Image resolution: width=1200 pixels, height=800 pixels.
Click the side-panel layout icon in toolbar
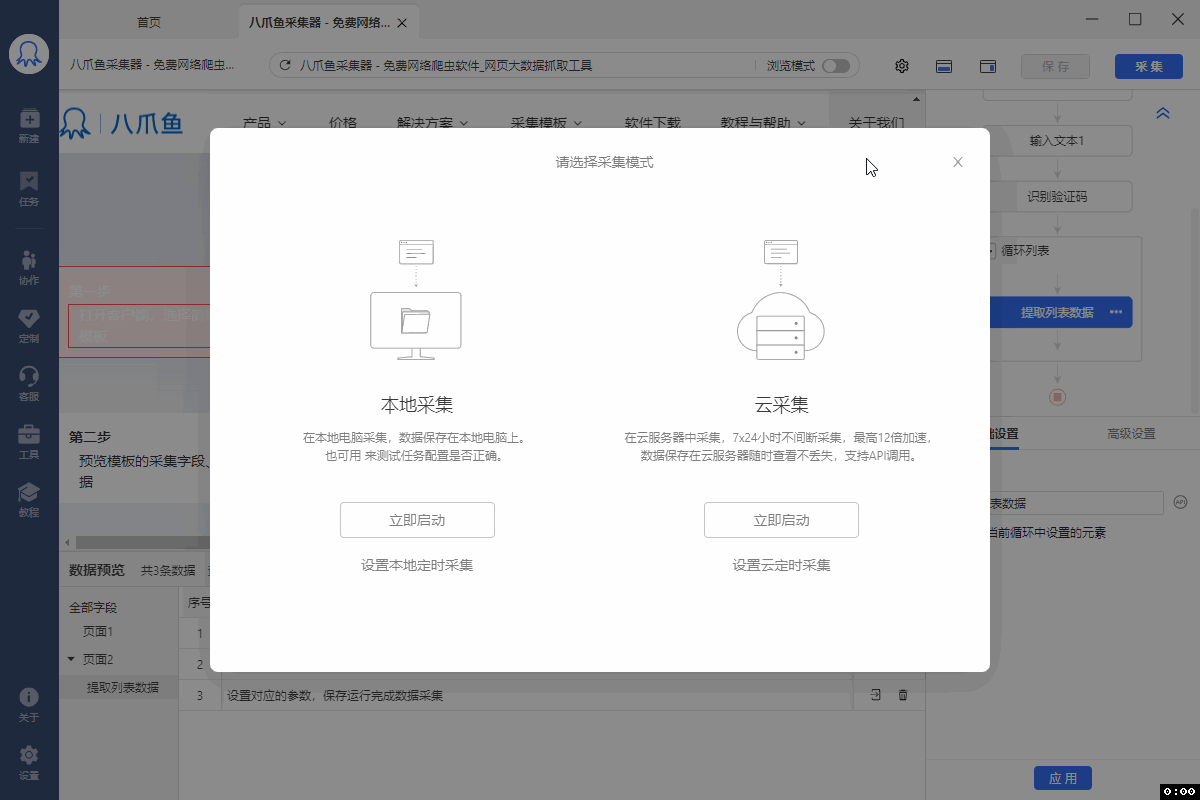pyautogui.click(x=987, y=66)
